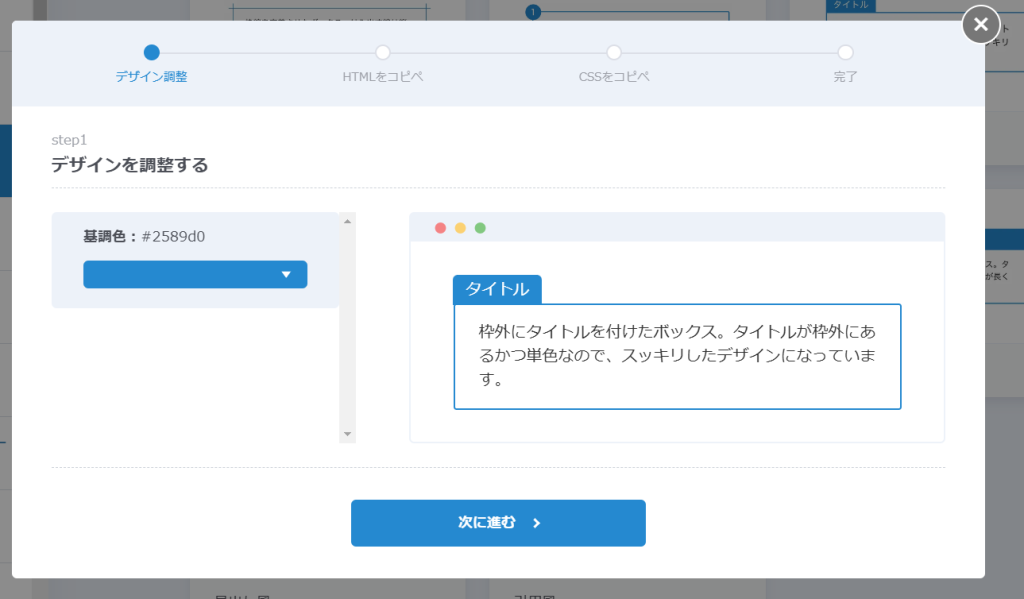Select the 完了 step label
The height and width of the screenshot is (599, 1024).
[x=845, y=77]
